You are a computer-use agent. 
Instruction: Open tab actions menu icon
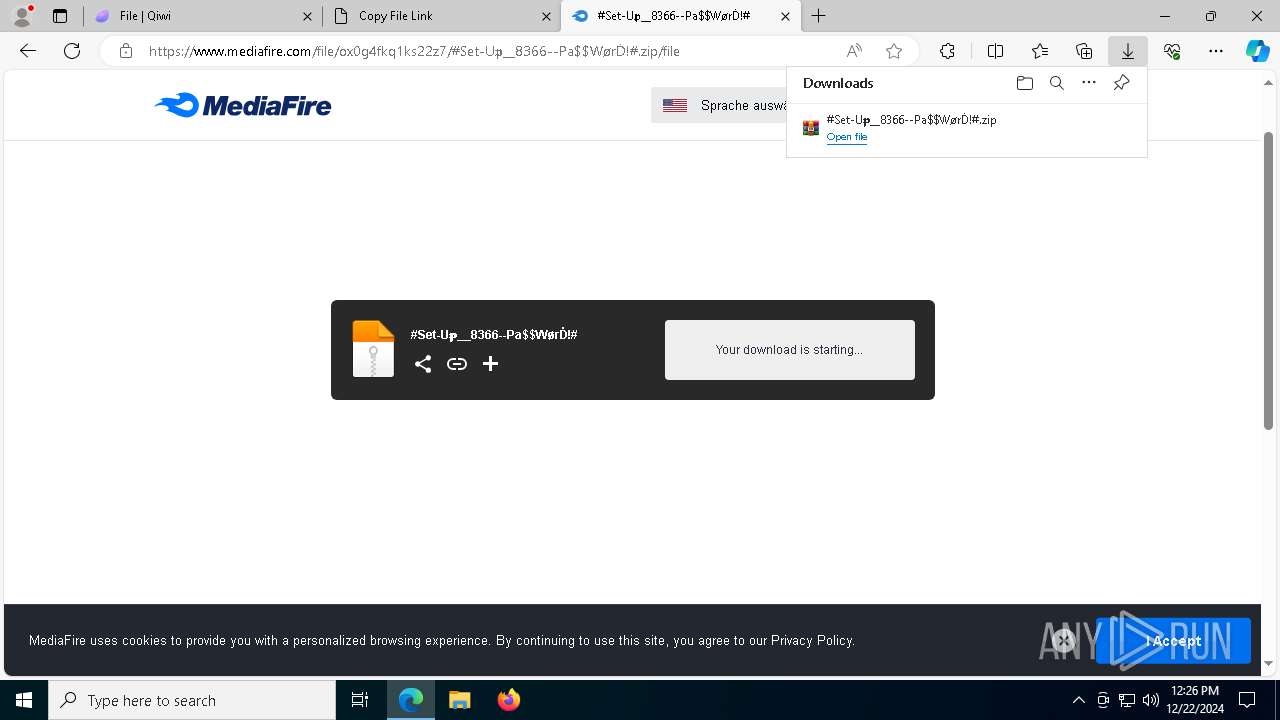pos(60,16)
